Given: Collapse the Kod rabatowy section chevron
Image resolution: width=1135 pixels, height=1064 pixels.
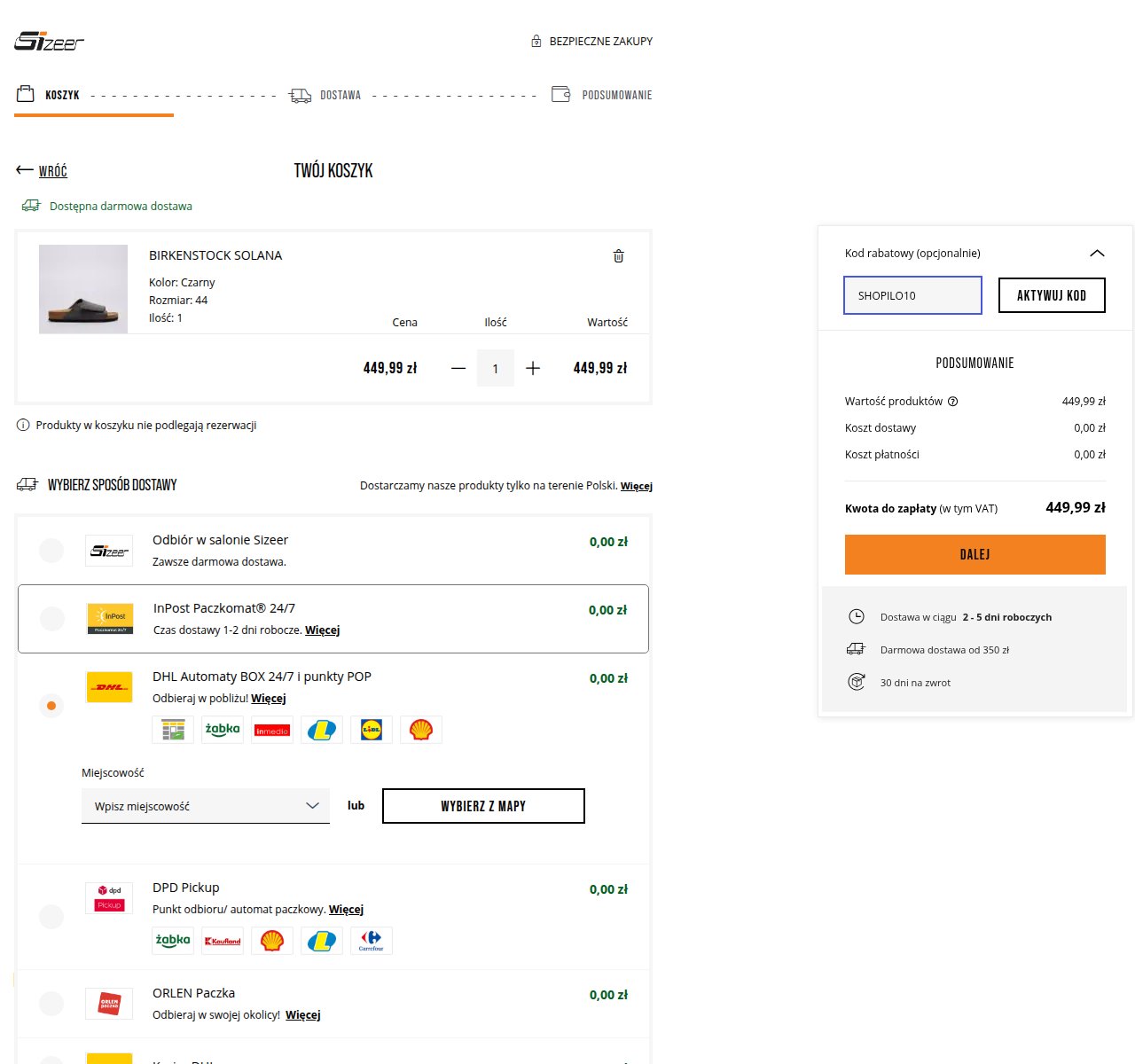Looking at the screenshot, I should click(x=1097, y=253).
